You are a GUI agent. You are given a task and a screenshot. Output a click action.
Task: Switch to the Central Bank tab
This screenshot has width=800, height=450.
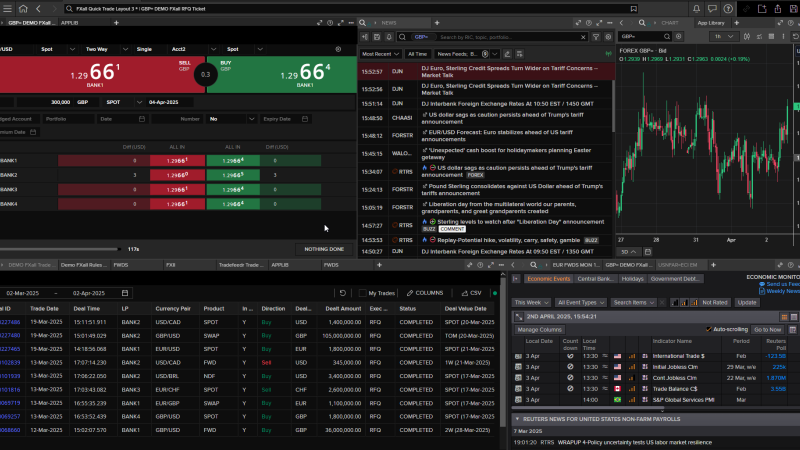click(595, 279)
